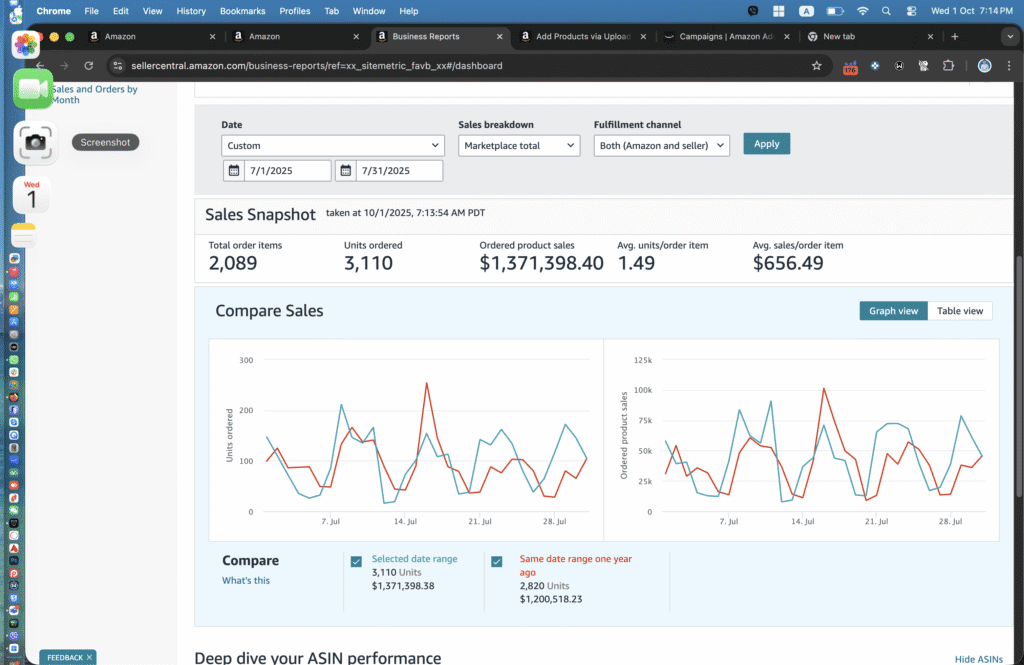Open a new tab with plus button

(x=955, y=36)
